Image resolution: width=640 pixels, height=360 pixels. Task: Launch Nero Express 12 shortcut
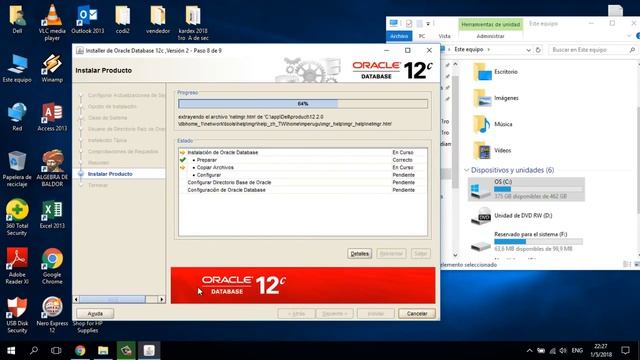point(52,315)
